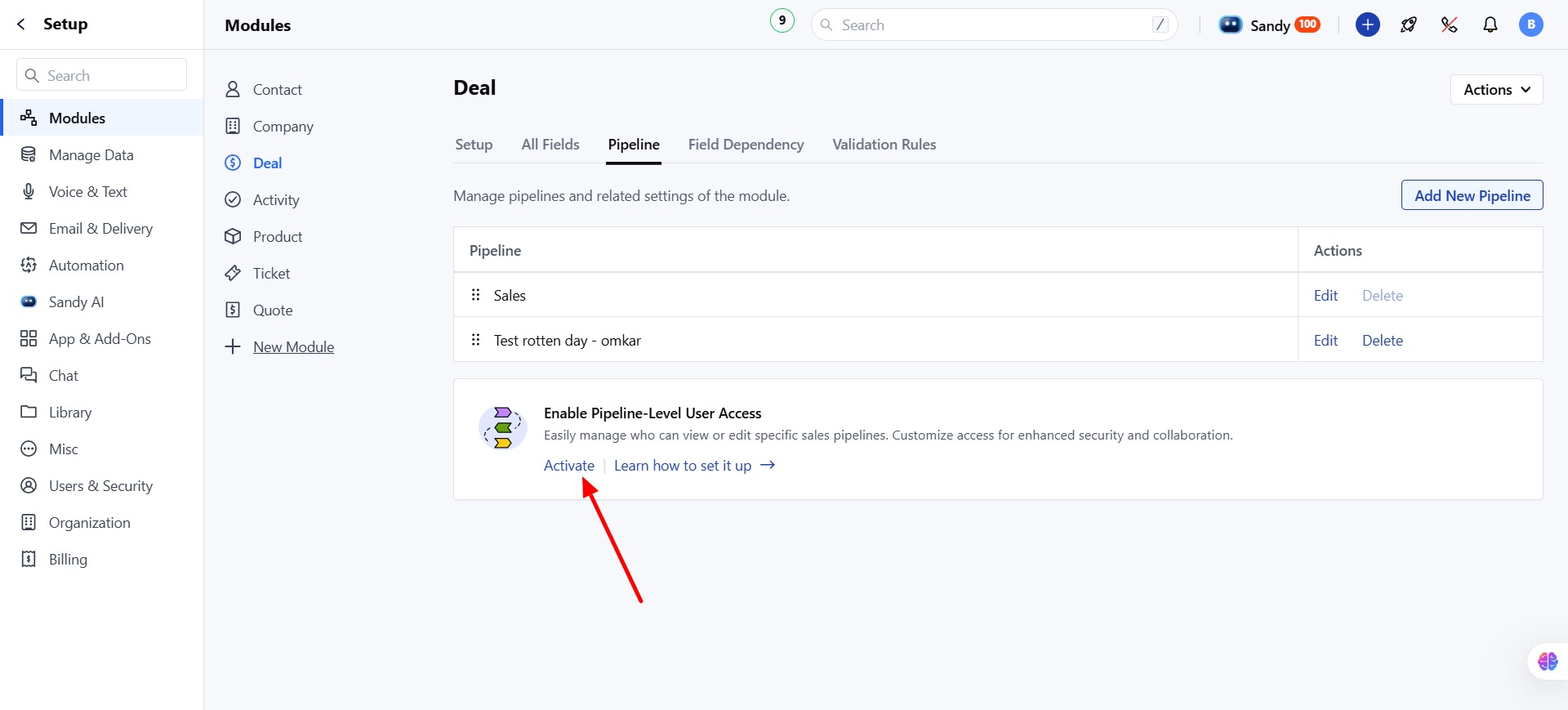Image resolution: width=1568 pixels, height=710 pixels.
Task: Open Learn how to set it up link
Action: [694, 466]
